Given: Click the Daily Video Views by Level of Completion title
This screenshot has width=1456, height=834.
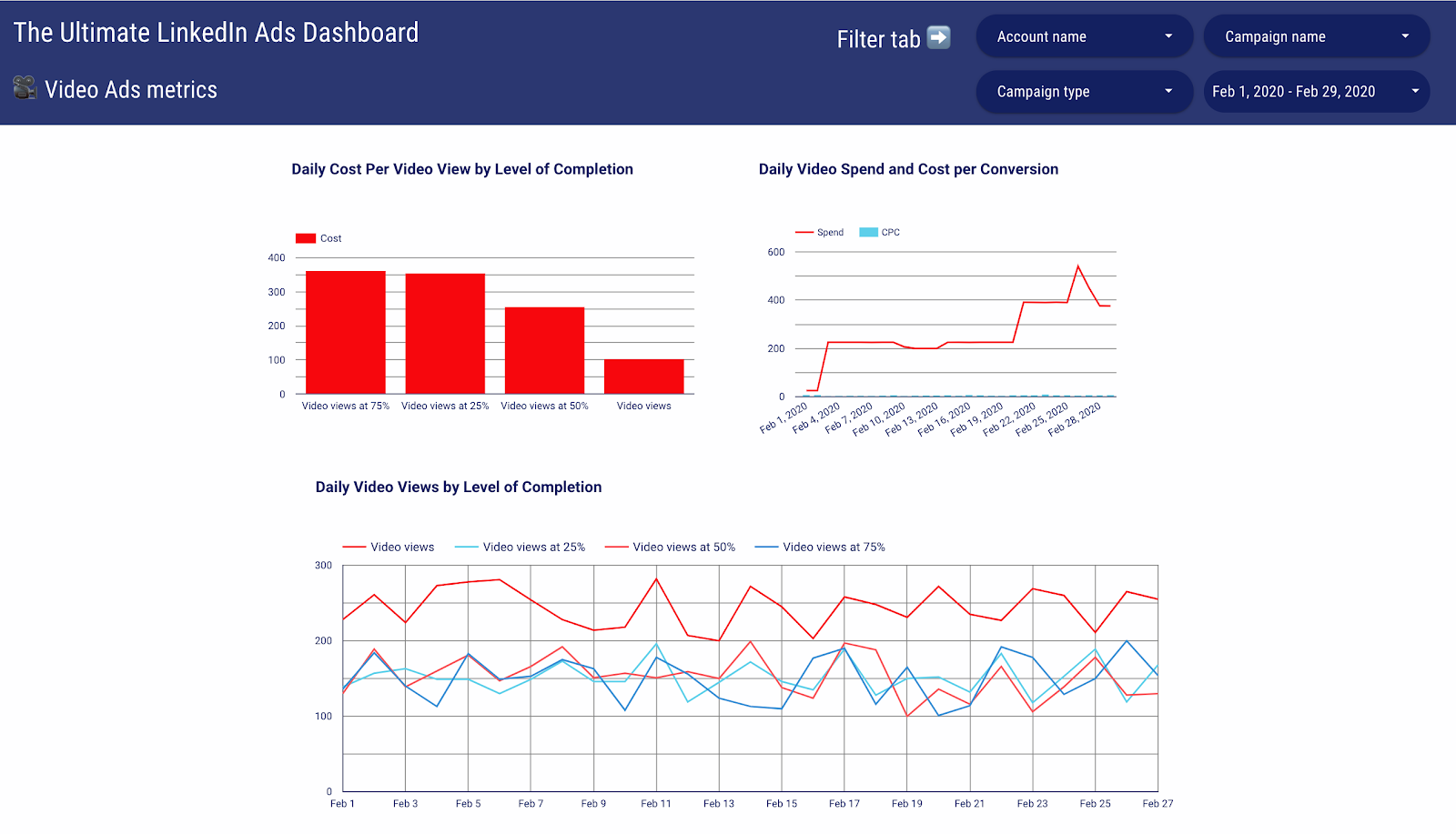Looking at the screenshot, I should point(459,487).
